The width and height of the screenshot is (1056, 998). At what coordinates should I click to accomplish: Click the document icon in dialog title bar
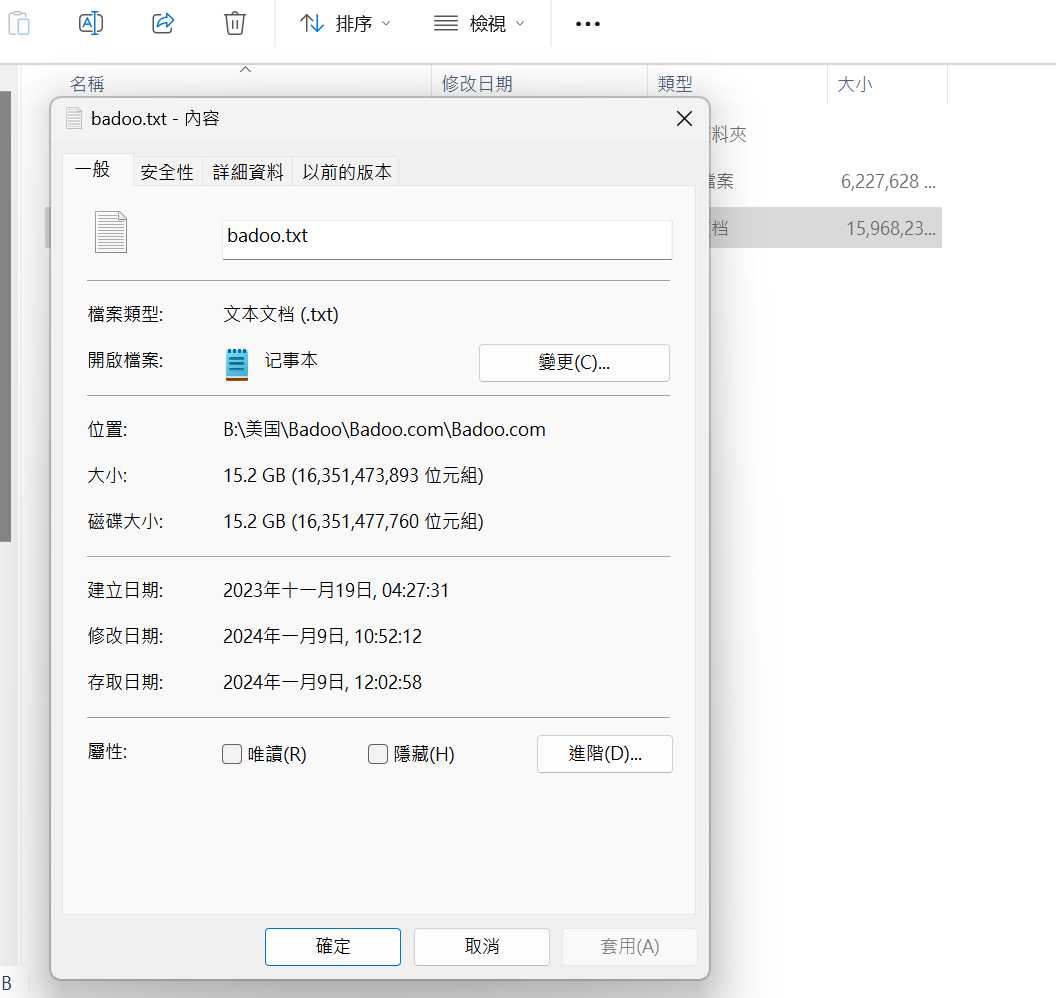click(74, 119)
